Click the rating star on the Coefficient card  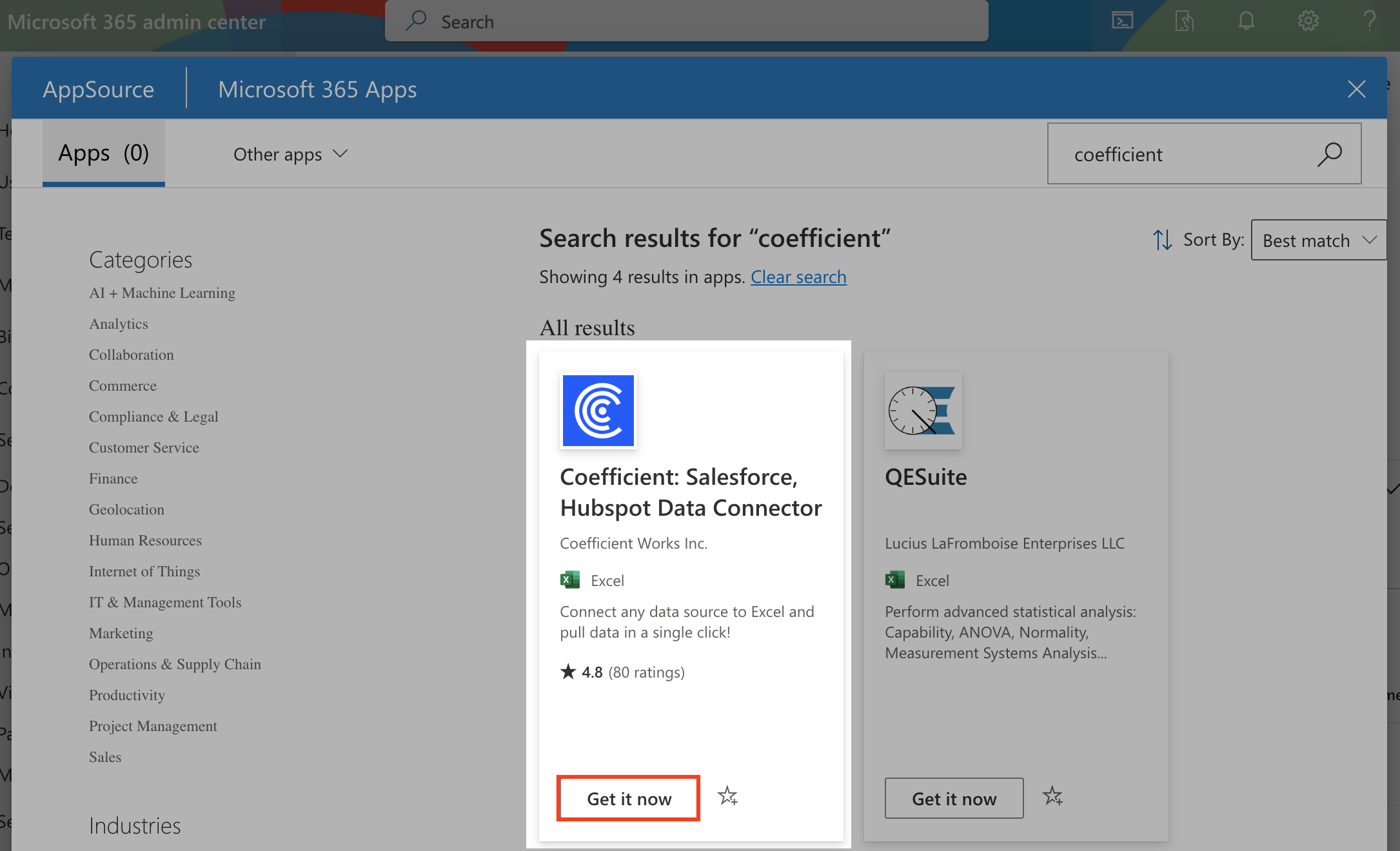568,672
